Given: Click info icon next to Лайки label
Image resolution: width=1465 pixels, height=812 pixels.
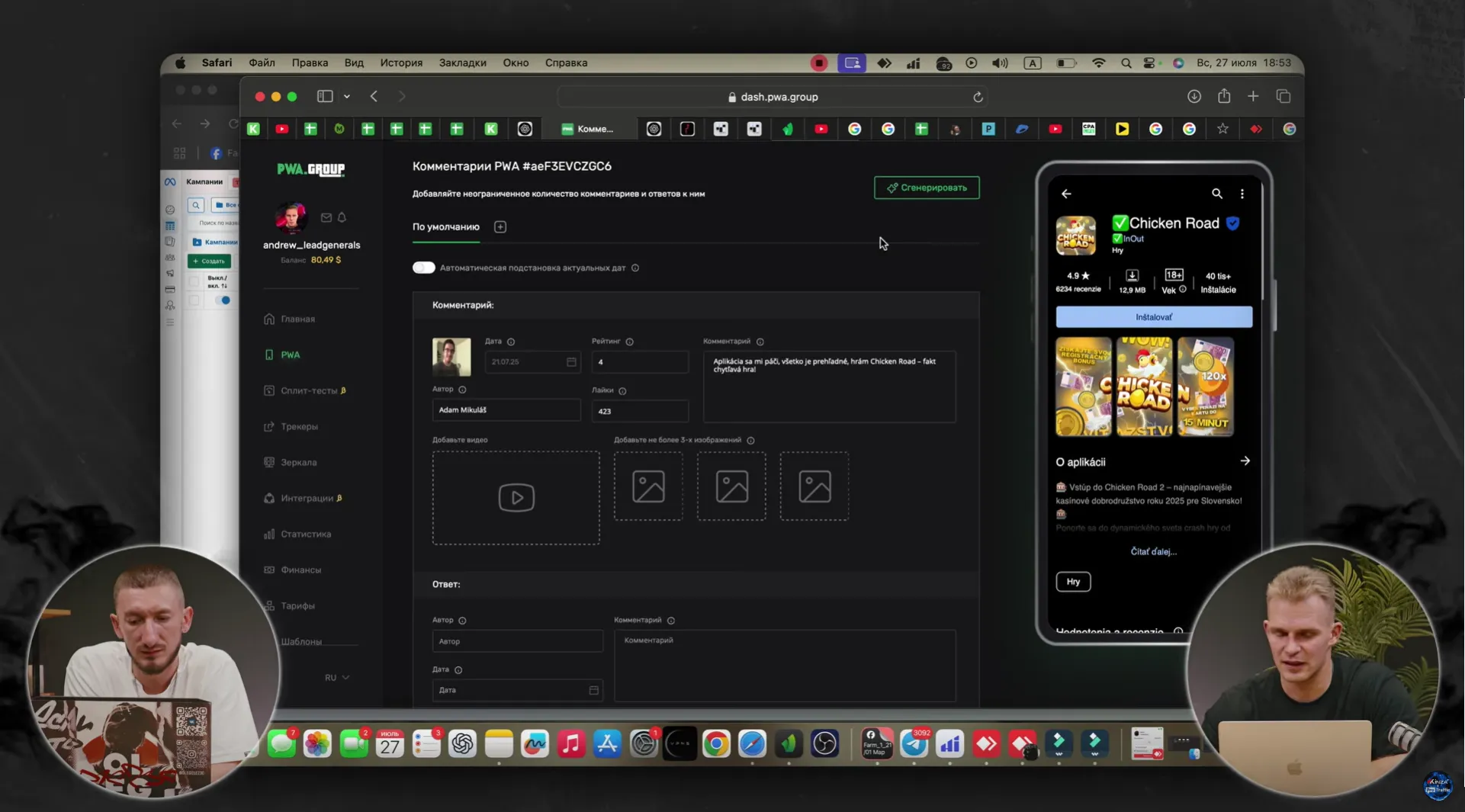Looking at the screenshot, I should tap(622, 390).
